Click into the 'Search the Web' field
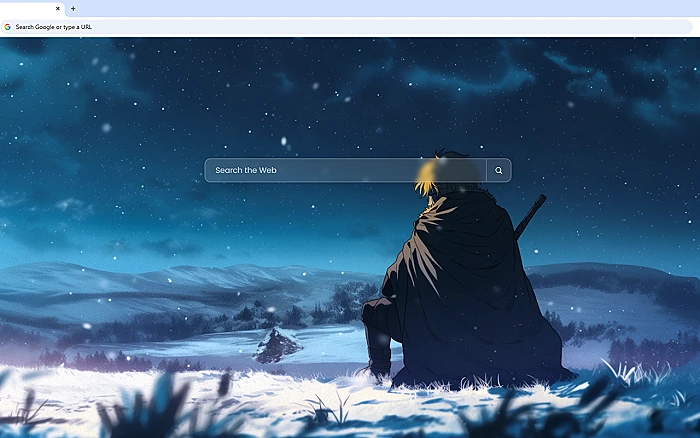This screenshot has width=700, height=438. tap(345, 170)
